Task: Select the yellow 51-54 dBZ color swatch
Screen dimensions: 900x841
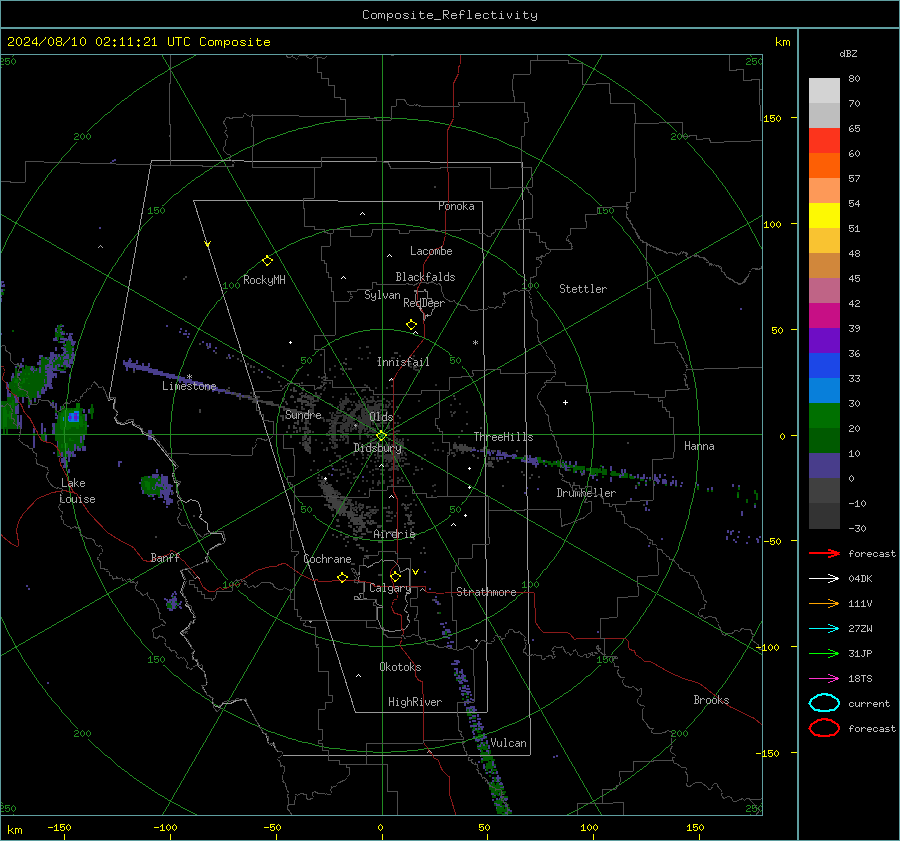Action: (x=824, y=215)
